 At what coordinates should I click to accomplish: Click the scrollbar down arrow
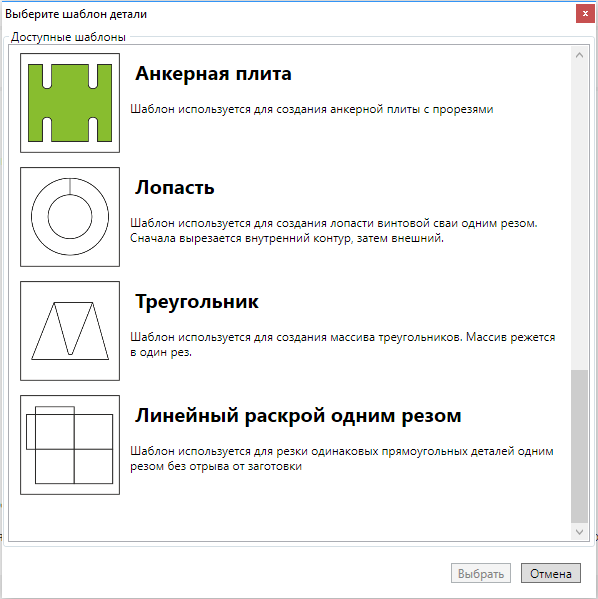click(579, 532)
